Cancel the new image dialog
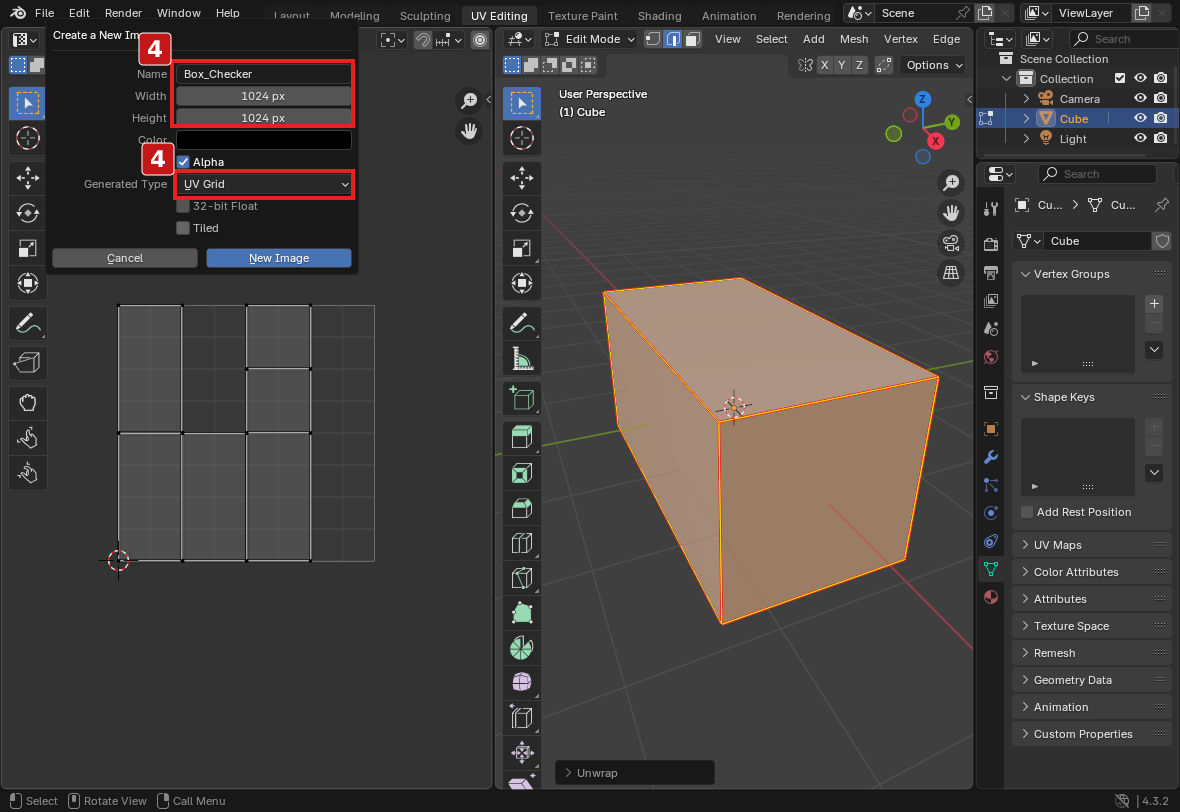 [x=125, y=258]
